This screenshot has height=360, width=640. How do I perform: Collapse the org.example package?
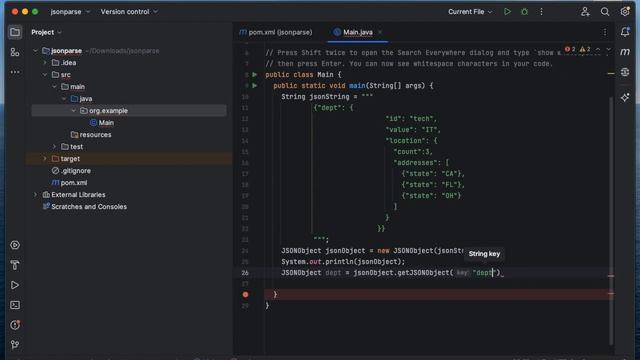coord(73,111)
